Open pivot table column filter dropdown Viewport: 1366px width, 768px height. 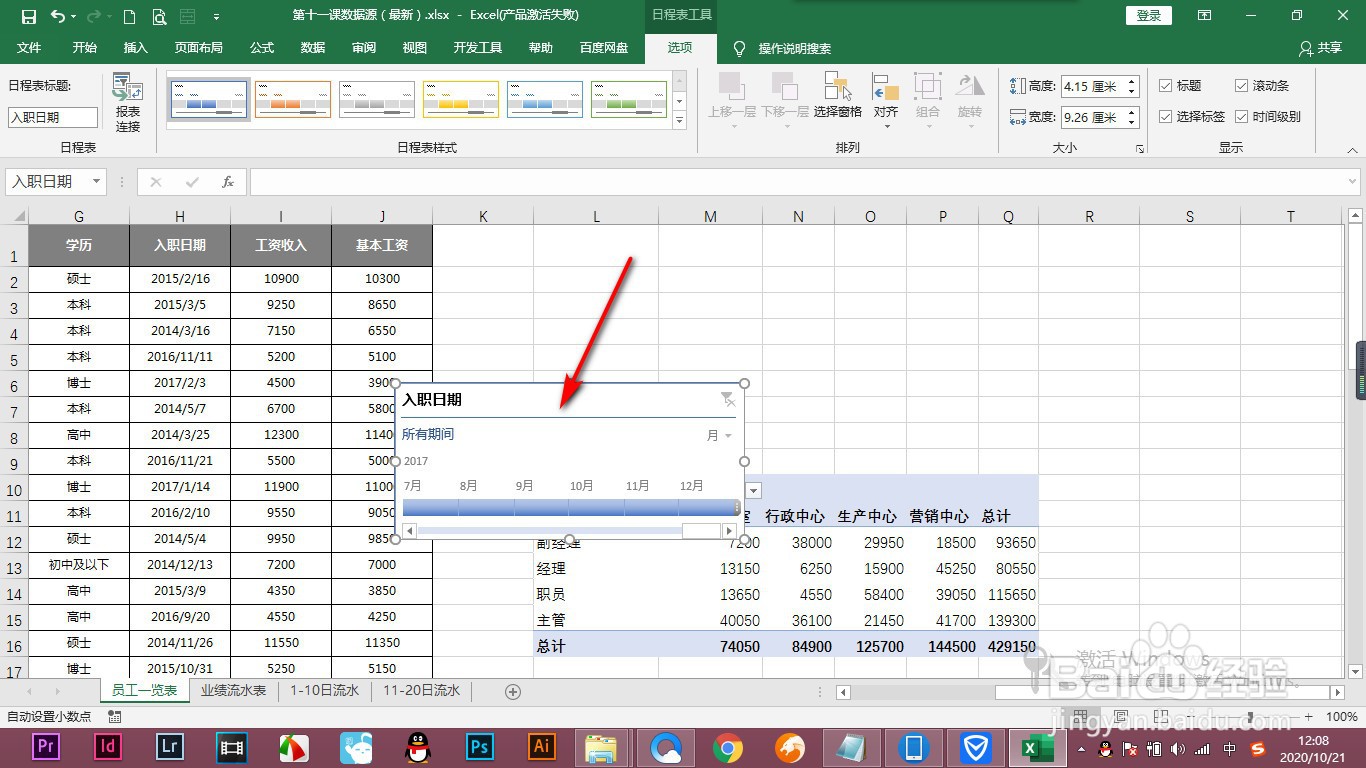coord(754,490)
